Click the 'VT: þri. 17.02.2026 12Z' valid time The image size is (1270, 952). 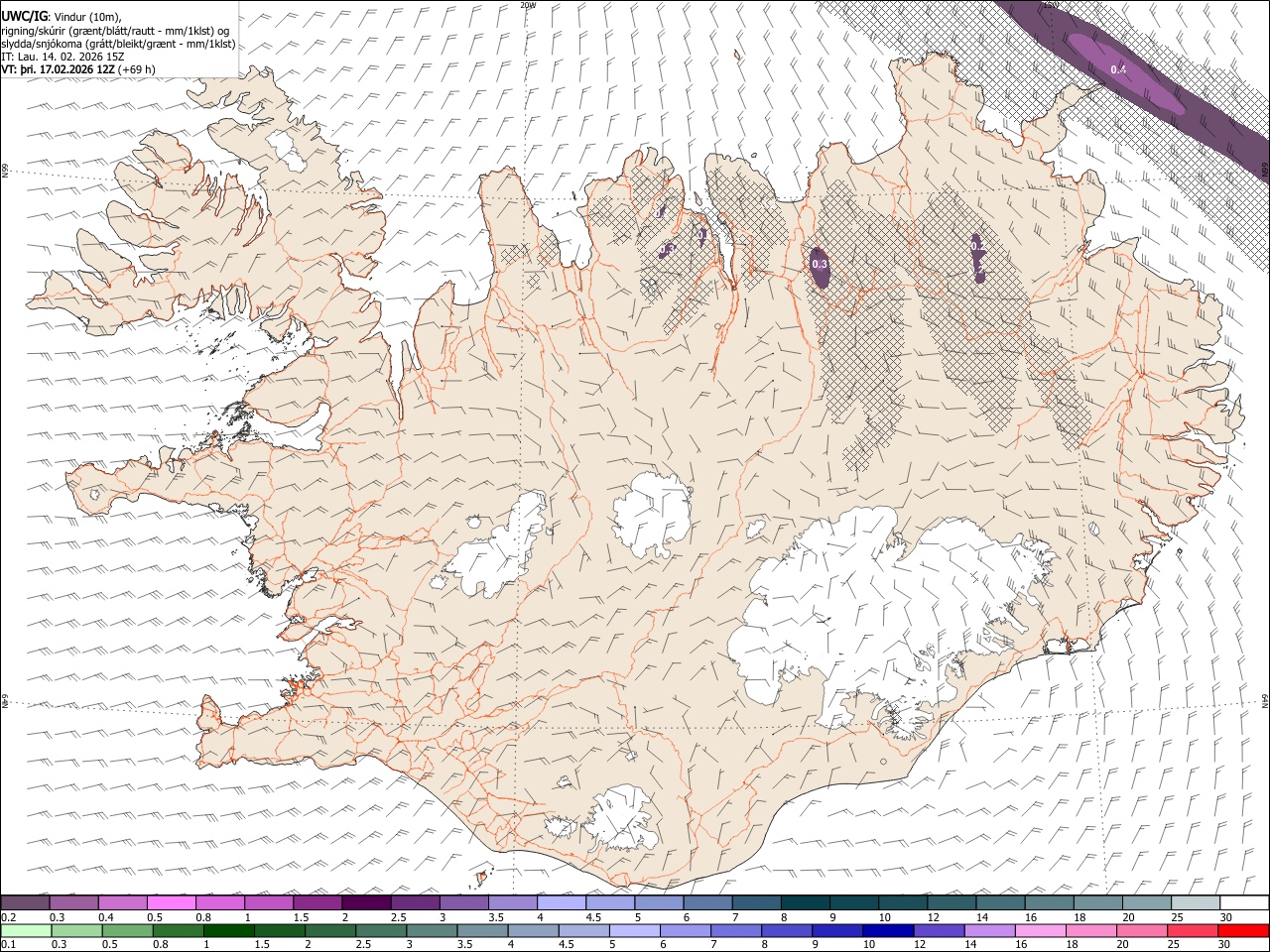[58, 69]
